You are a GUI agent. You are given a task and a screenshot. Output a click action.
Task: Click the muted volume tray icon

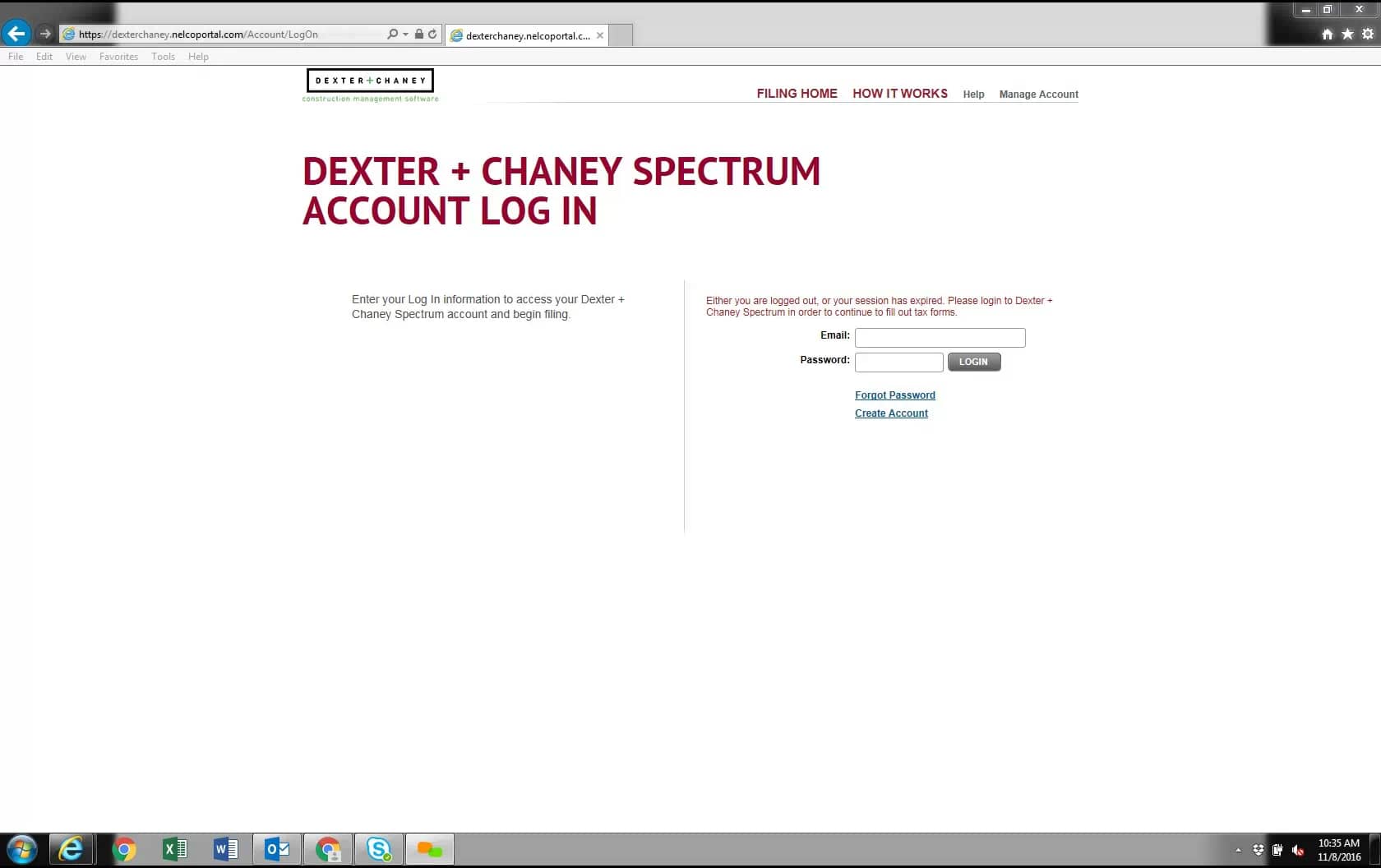[1298, 850]
